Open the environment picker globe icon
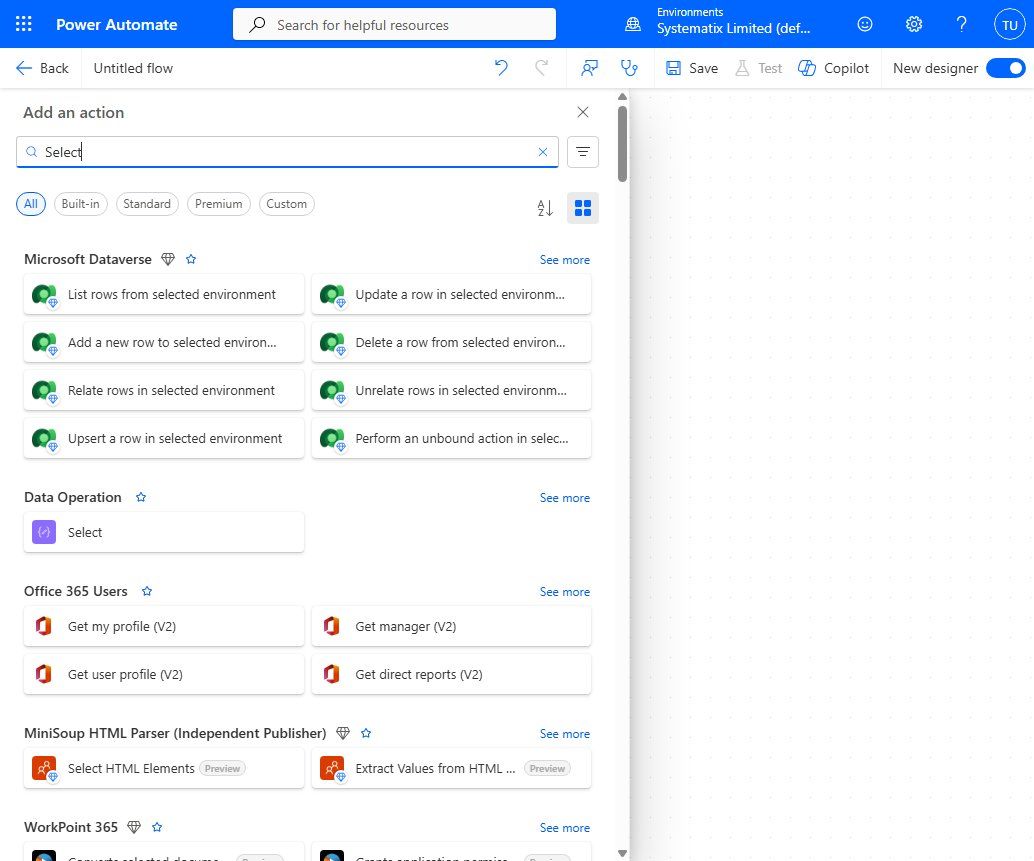 [632, 24]
